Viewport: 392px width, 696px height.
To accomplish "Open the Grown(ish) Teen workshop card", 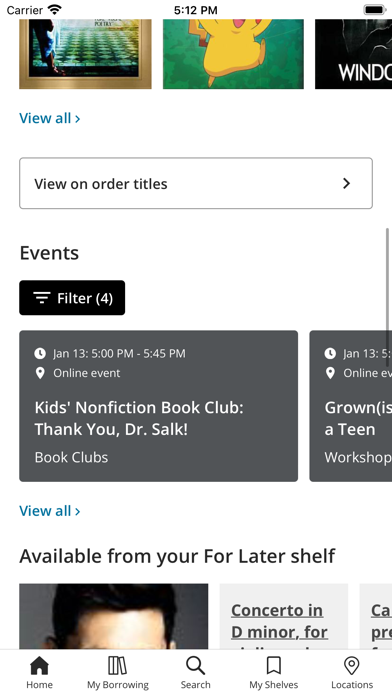I will coord(351,406).
